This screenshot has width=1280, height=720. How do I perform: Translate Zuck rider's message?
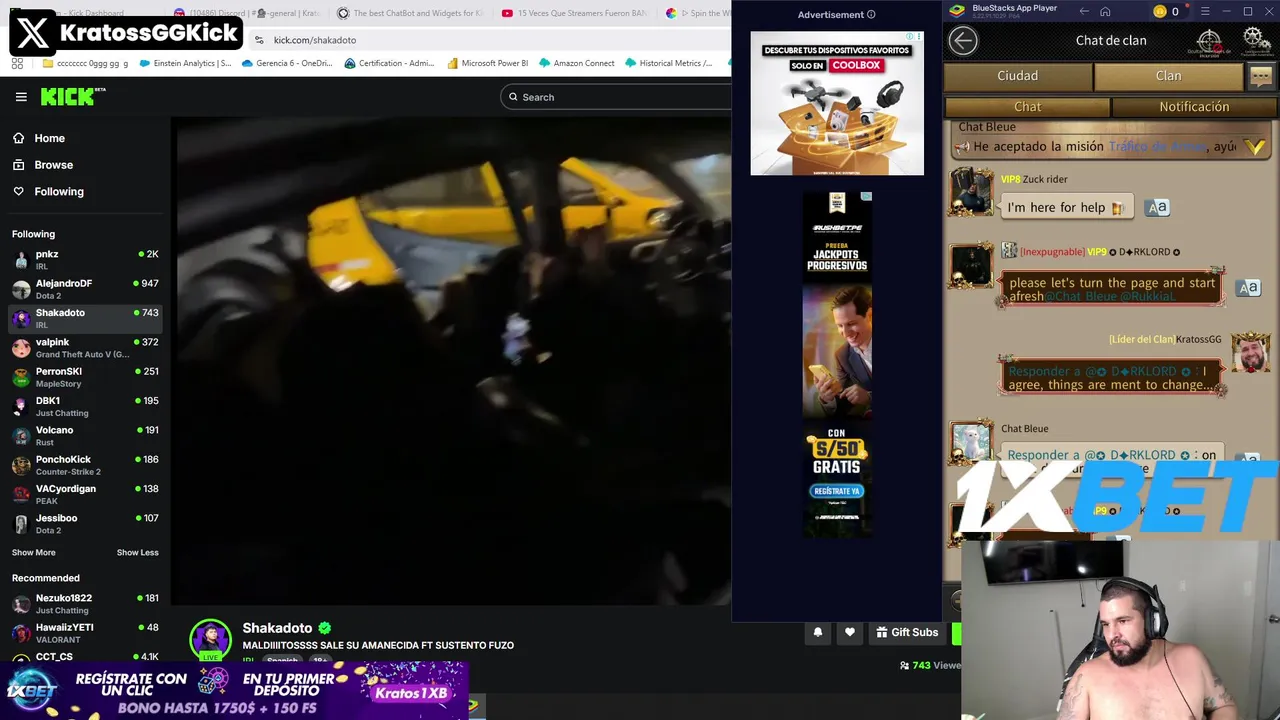[x=1157, y=207]
